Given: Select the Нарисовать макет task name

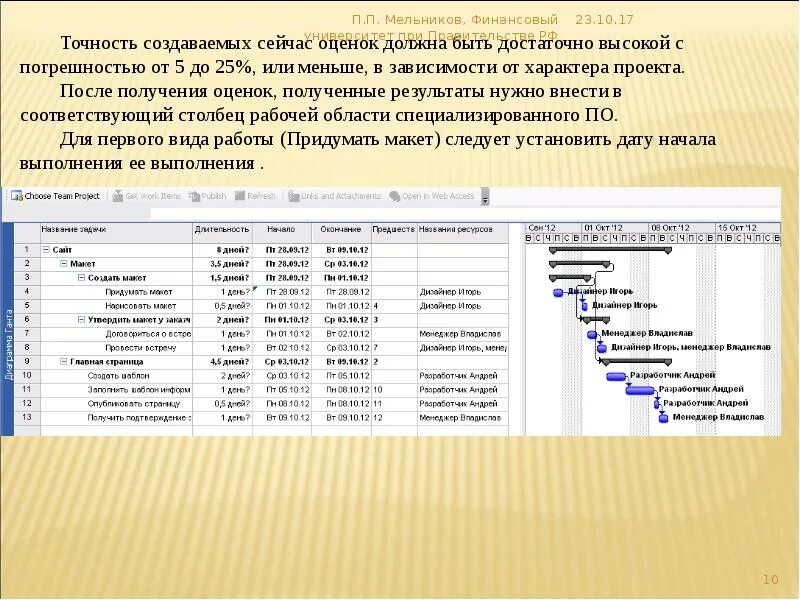Looking at the screenshot, I should click(140, 306).
